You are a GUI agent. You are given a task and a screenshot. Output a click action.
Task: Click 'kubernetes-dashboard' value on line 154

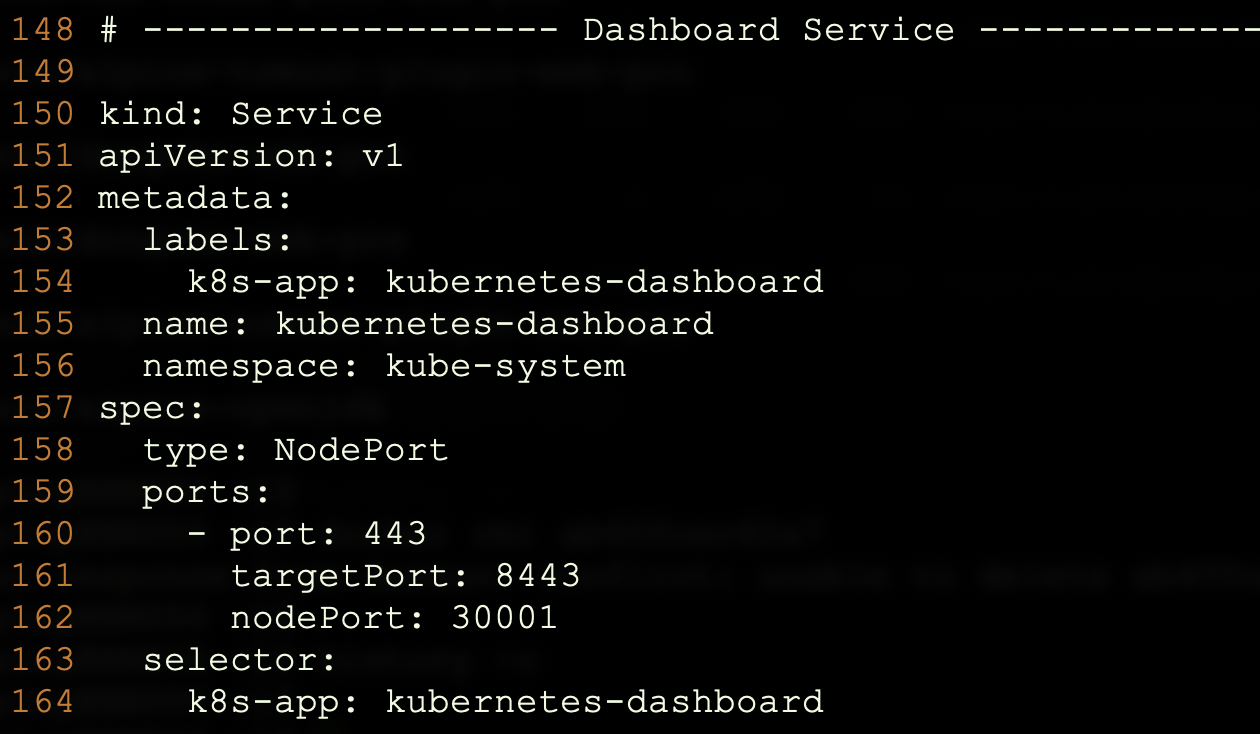pos(605,282)
